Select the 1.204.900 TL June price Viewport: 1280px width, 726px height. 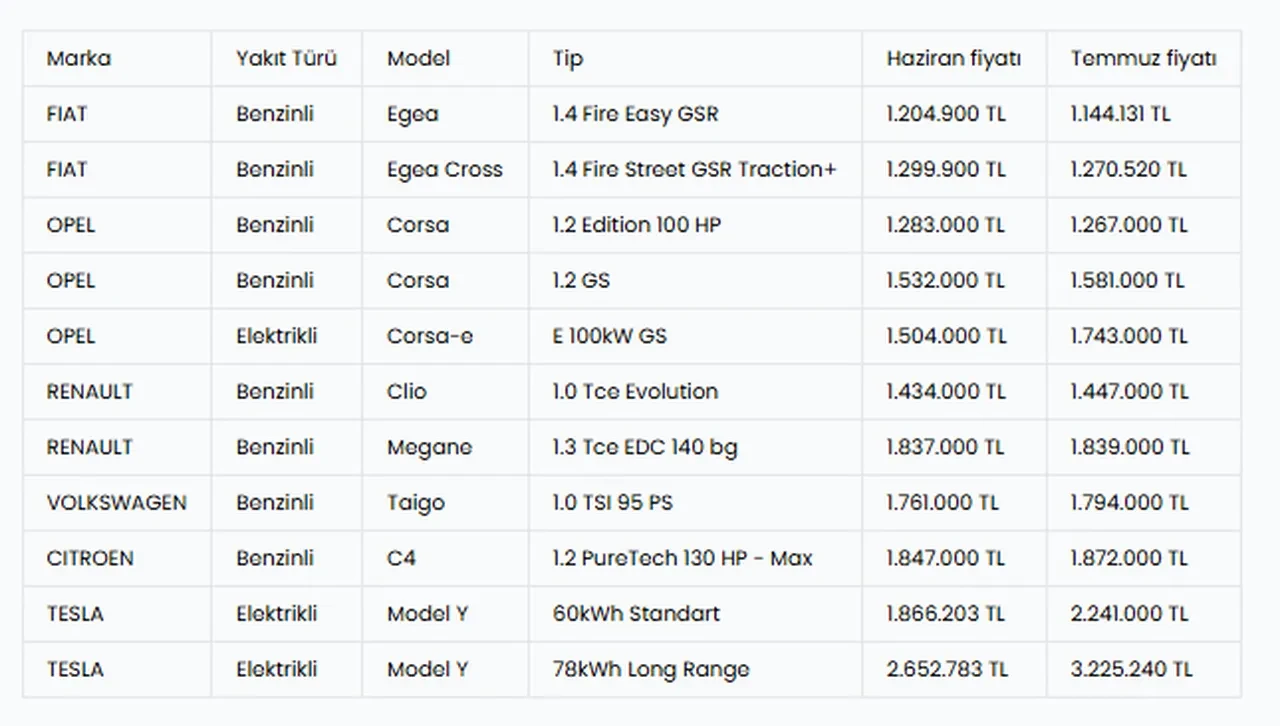[x=945, y=114]
